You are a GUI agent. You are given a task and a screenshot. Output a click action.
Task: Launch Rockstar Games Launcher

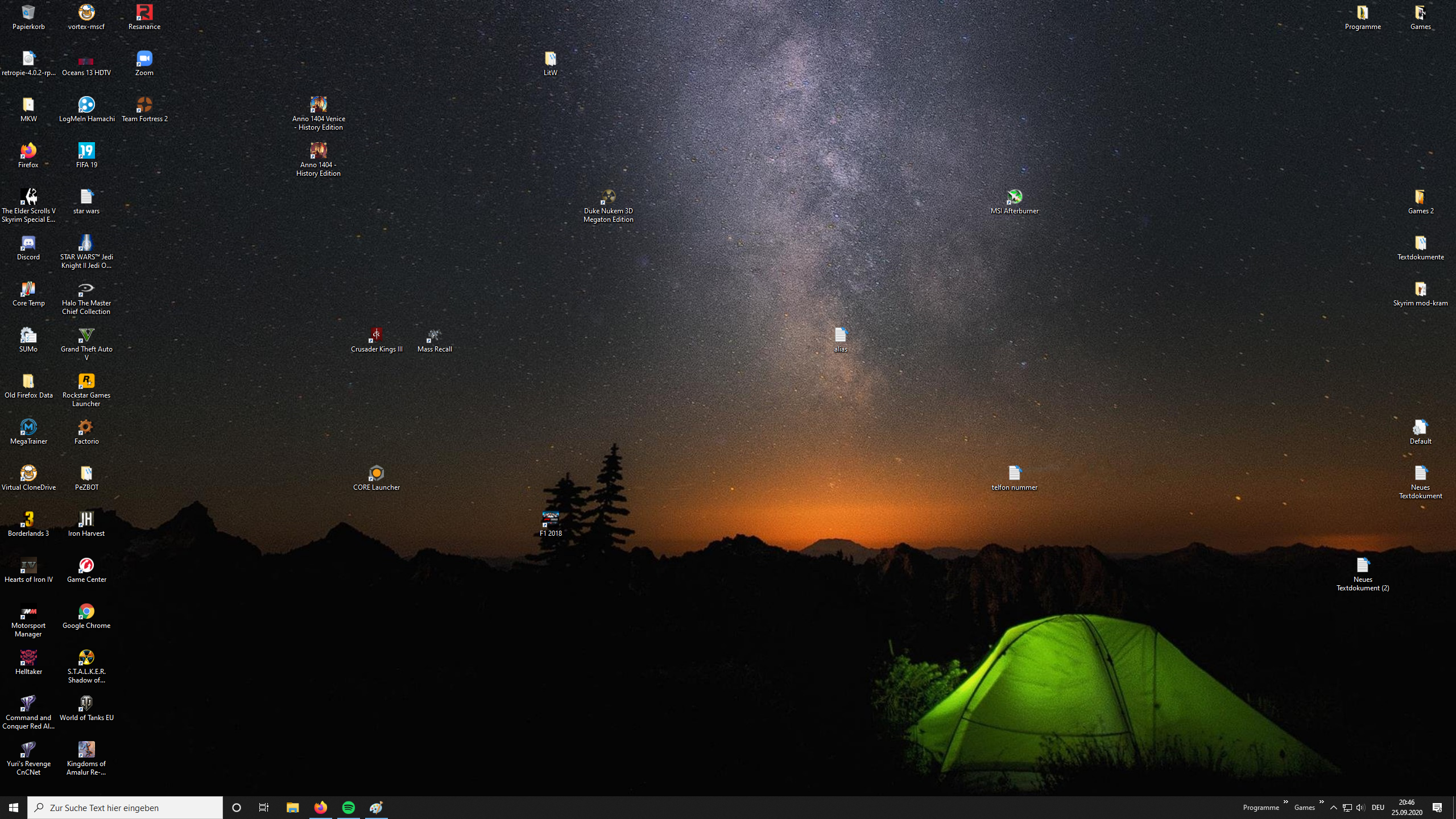tap(86, 381)
